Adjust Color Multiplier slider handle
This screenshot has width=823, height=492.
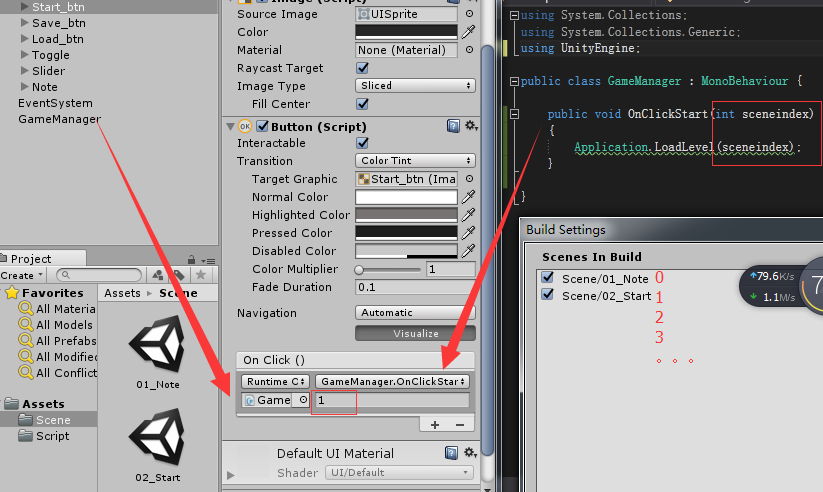coord(359,270)
